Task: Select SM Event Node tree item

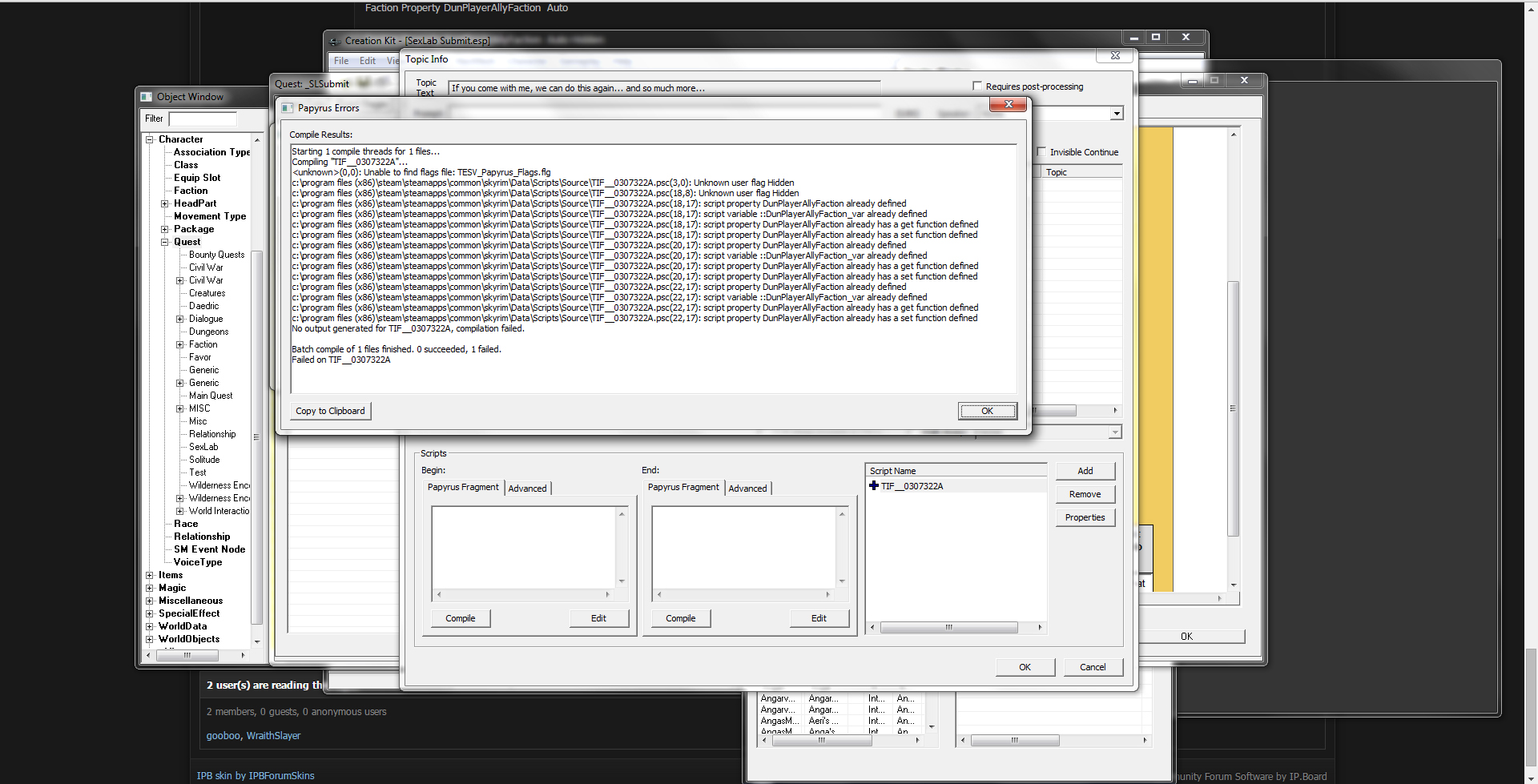Action: click(x=210, y=549)
